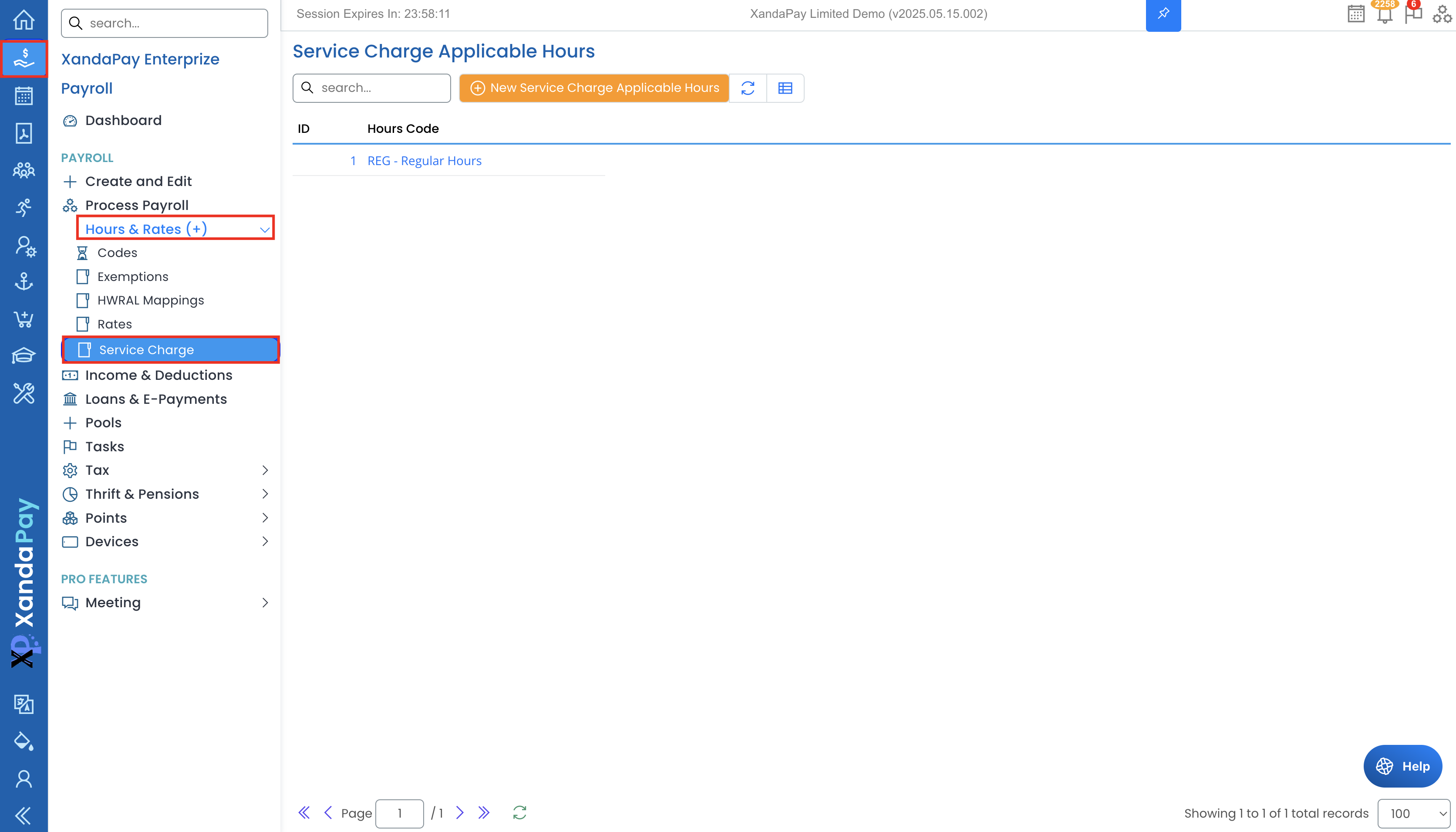Viewport: 1456px width, 832px height.
Task: Select Codes under Hours & Rates
Action: pyautogui.click(x=117, y=253)
